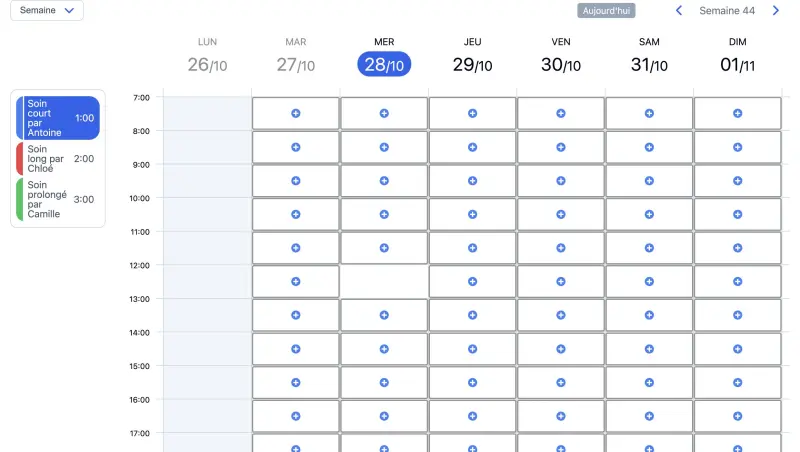Screen dimensions: 800x452
Task: Click the Aujourd'hui button
Action: [x=606, y=11]
